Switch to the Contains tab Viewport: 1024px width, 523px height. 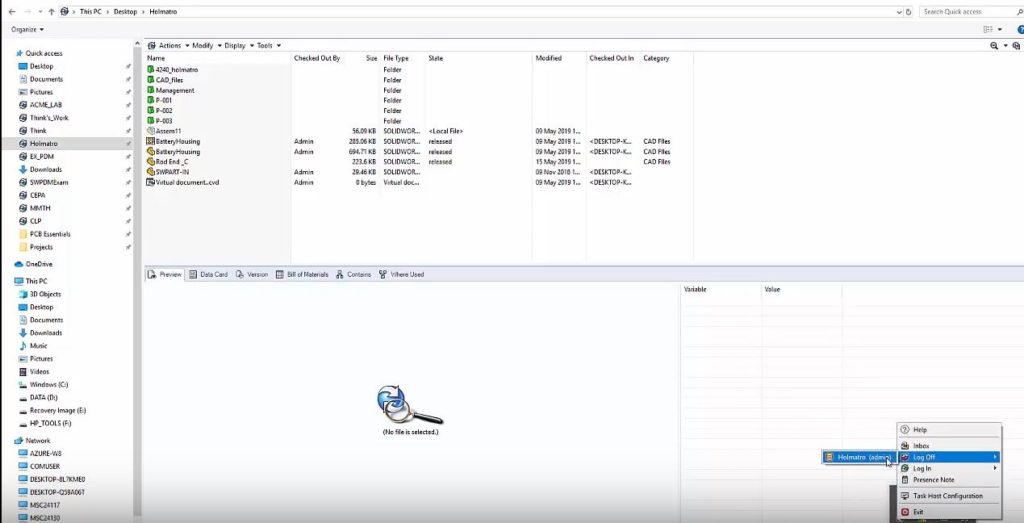coord(353,274)
